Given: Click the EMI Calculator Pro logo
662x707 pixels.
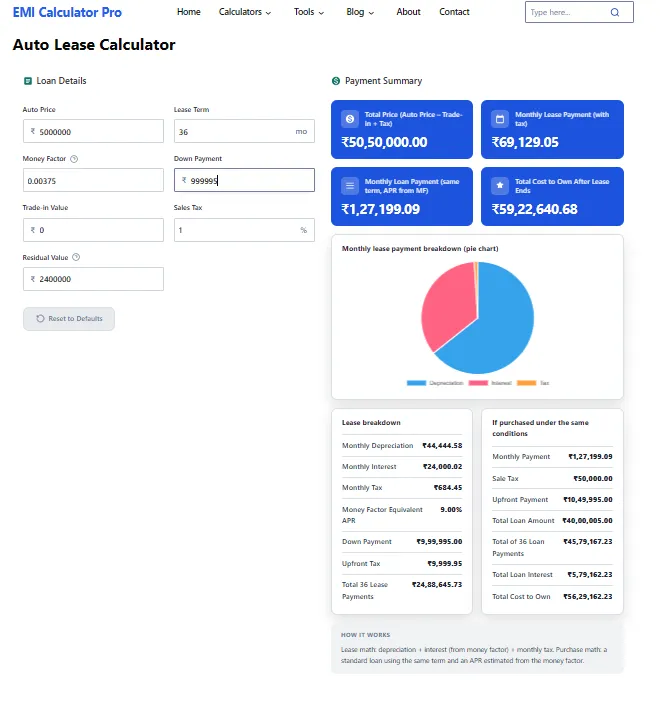Looking at the screenshot, I should coord(67,12).
